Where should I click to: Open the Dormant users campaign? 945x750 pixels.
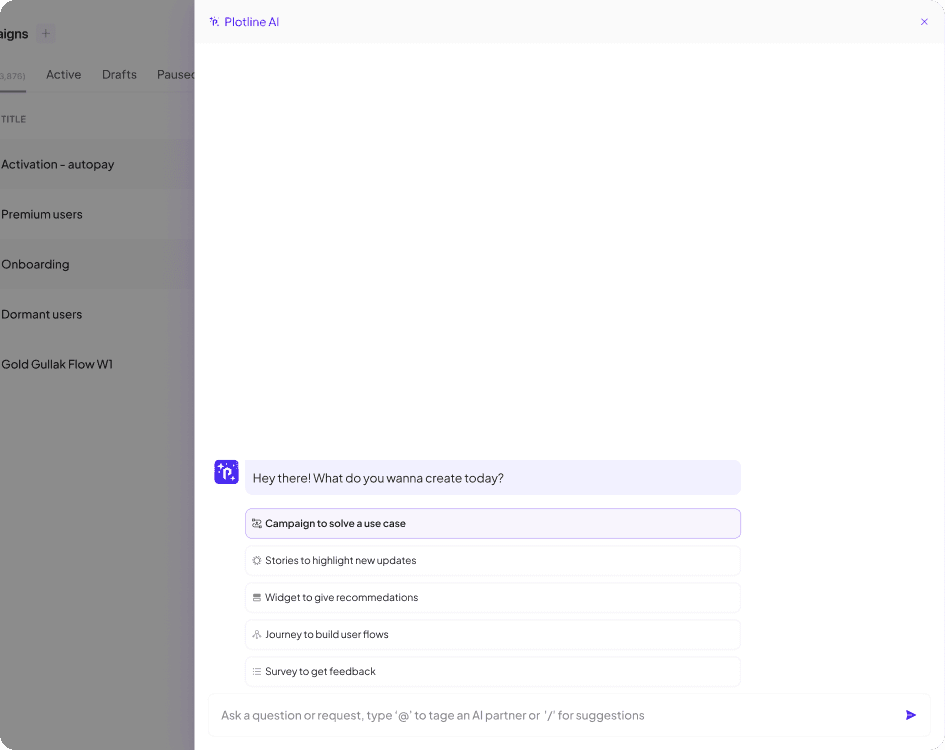pyautogui.click(x=97, y=315)
